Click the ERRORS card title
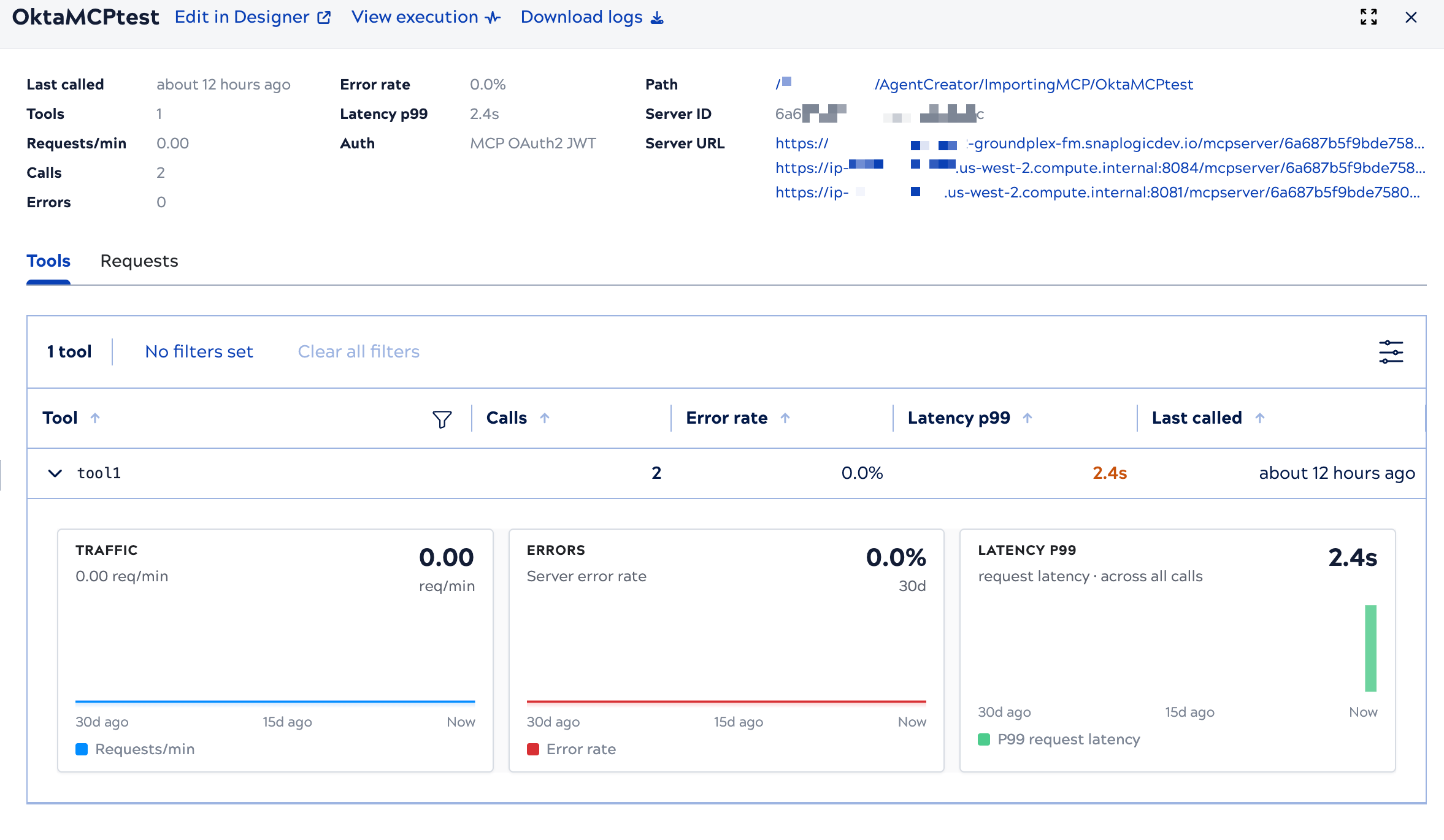 (556, 551)
